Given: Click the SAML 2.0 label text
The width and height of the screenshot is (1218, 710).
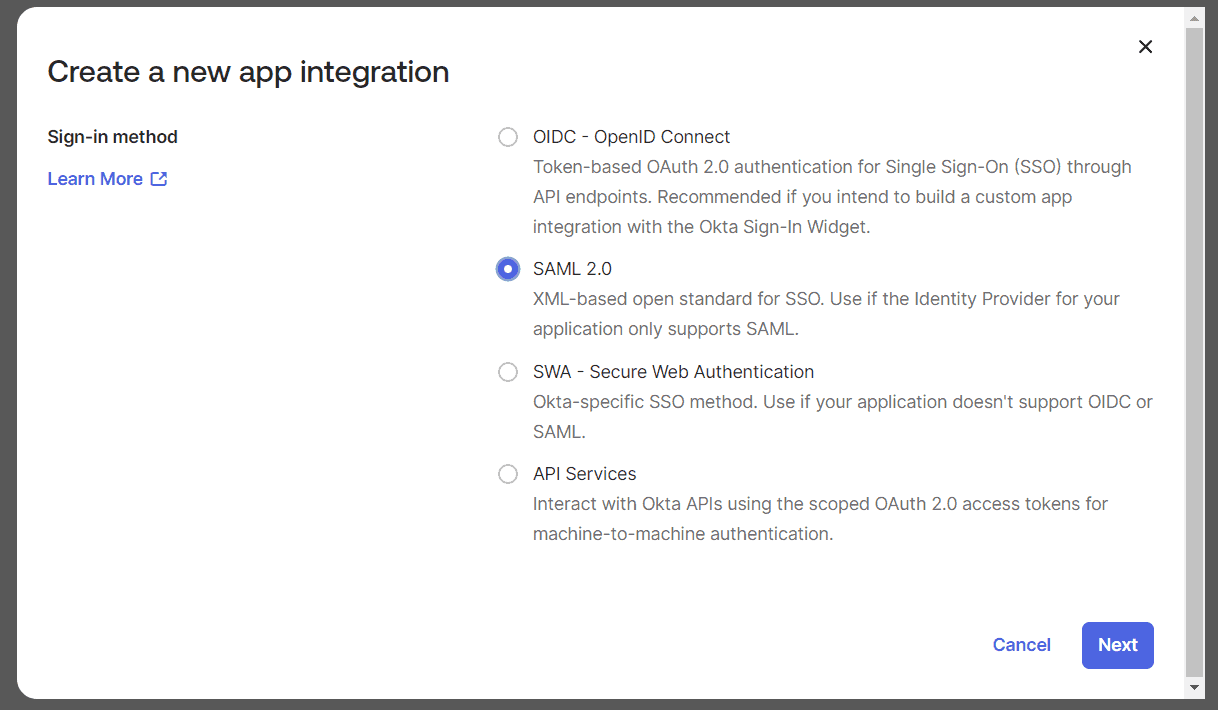Looking at the screenshot, I should click(x=572, y=269).
